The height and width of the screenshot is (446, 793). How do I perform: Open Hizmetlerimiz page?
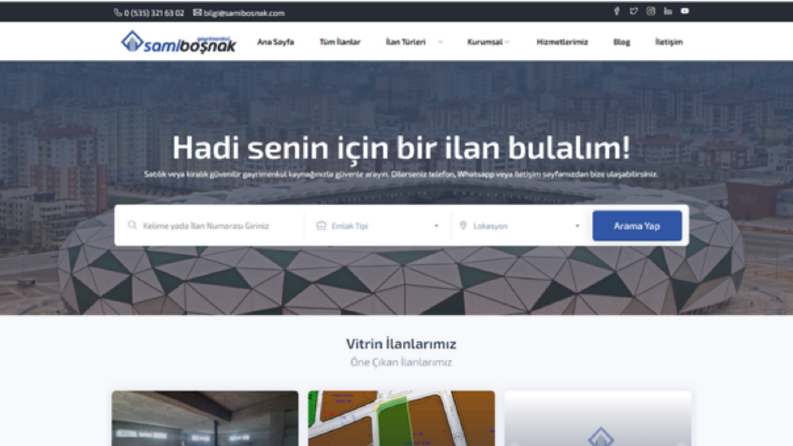[562, 42]
